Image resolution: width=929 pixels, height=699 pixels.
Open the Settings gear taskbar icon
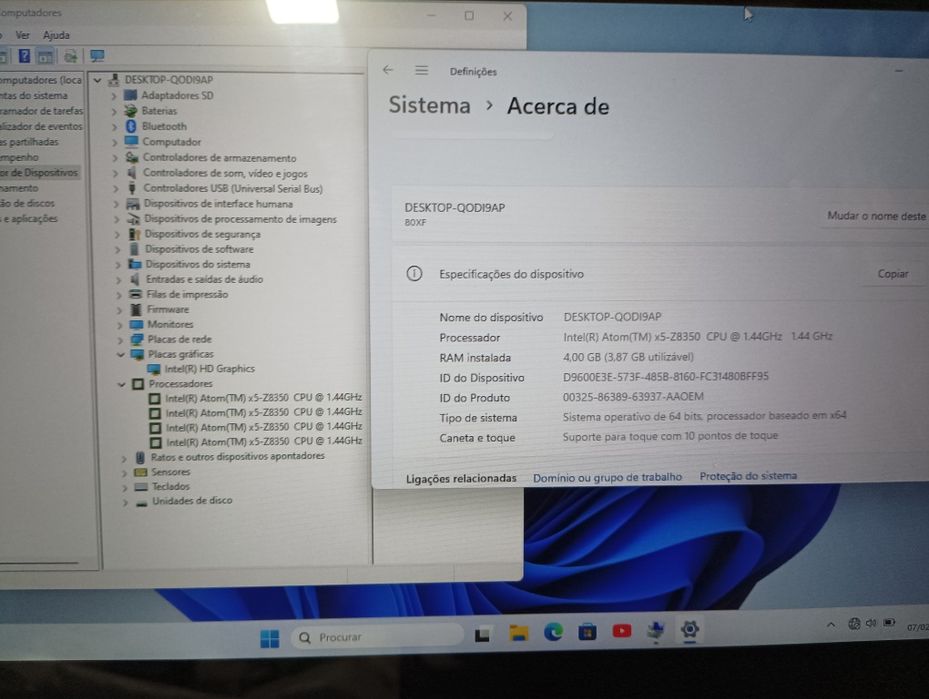coord(690,629)
